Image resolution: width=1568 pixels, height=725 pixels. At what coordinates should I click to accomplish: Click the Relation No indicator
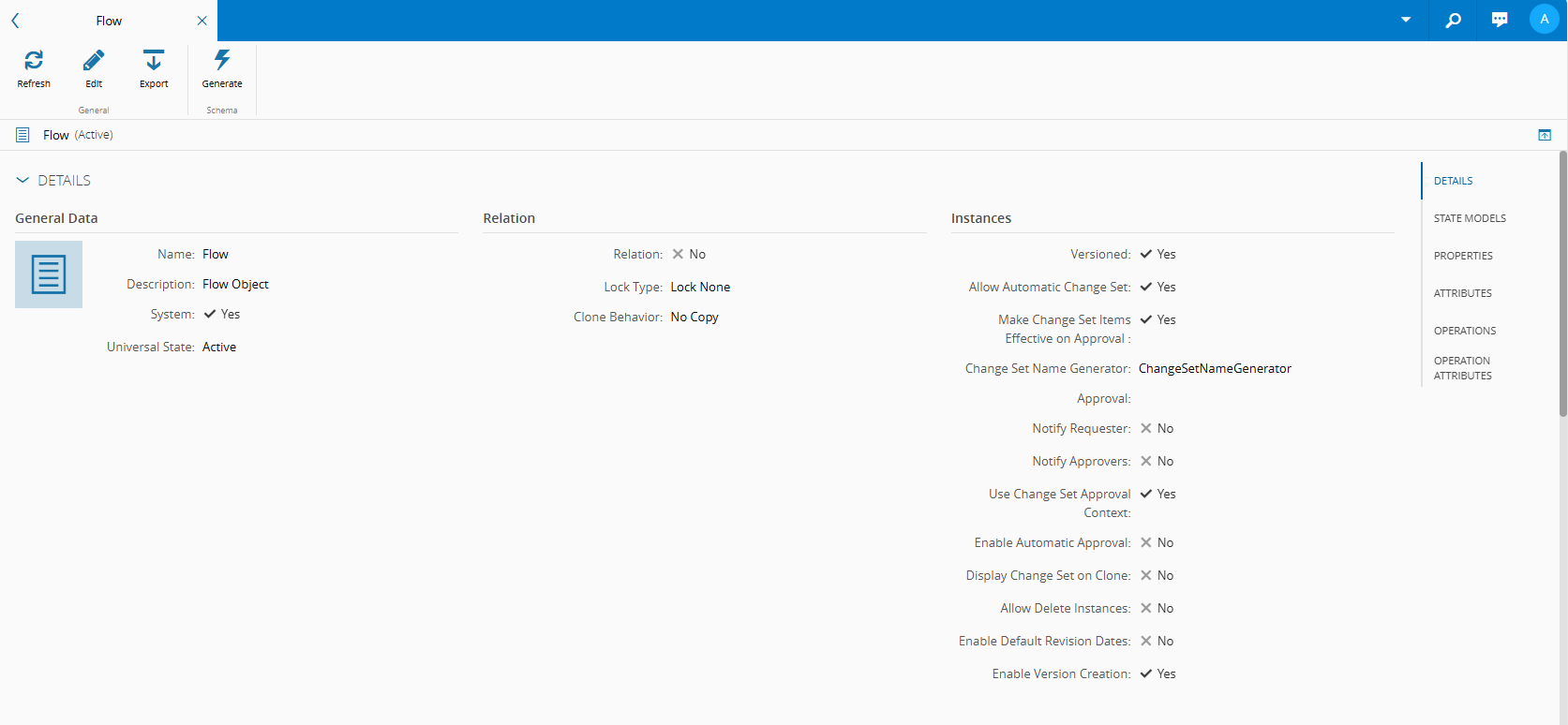678,254
